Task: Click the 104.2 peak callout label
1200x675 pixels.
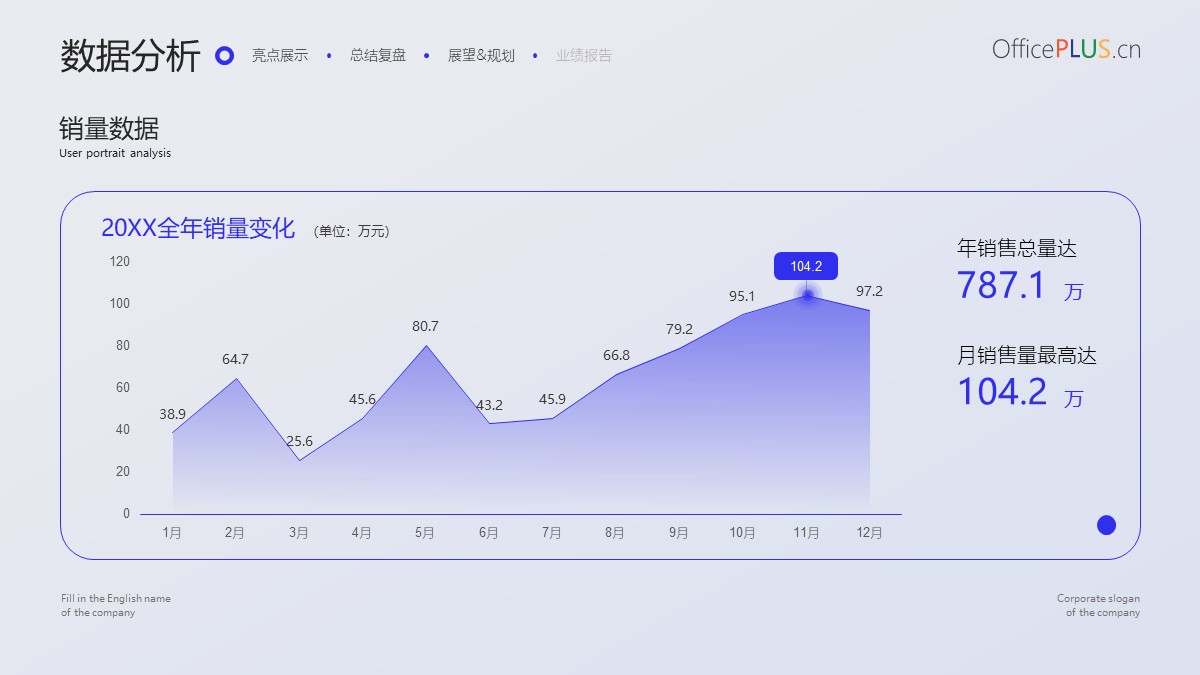Action: pyautogui.click(x=806, y=266)
